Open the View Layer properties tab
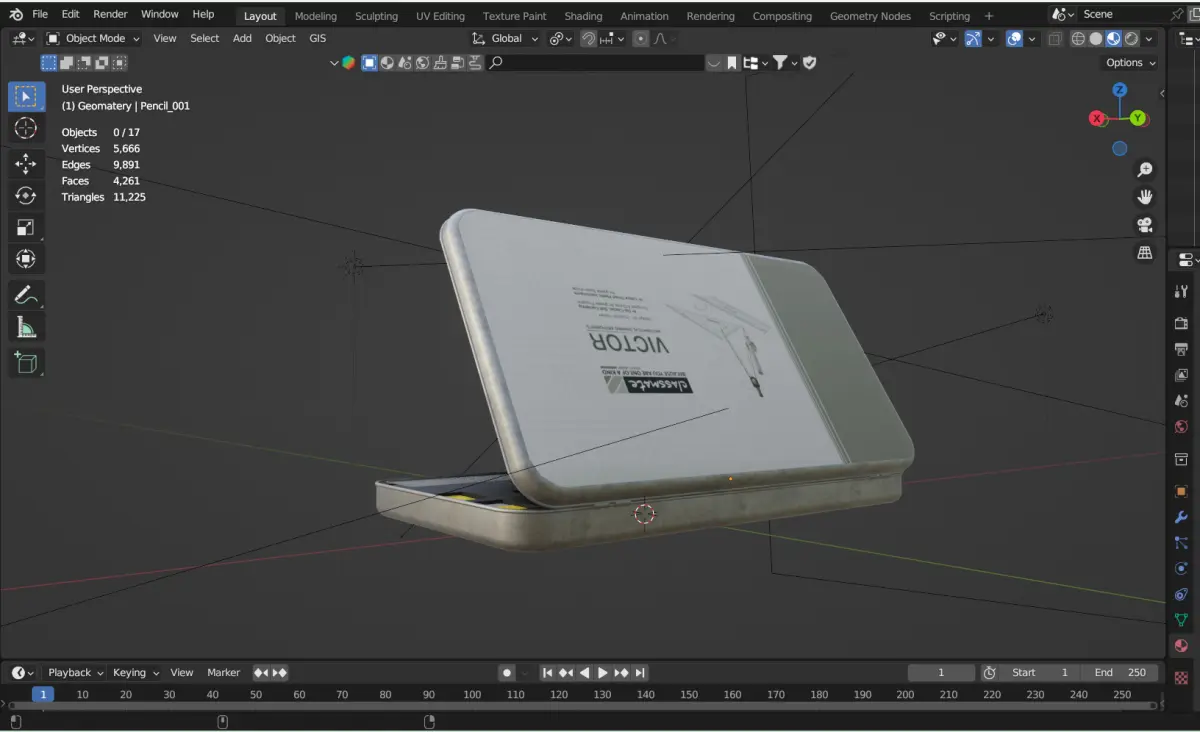This screenshot has height=732, width=1200. (x=1181, y=375)
